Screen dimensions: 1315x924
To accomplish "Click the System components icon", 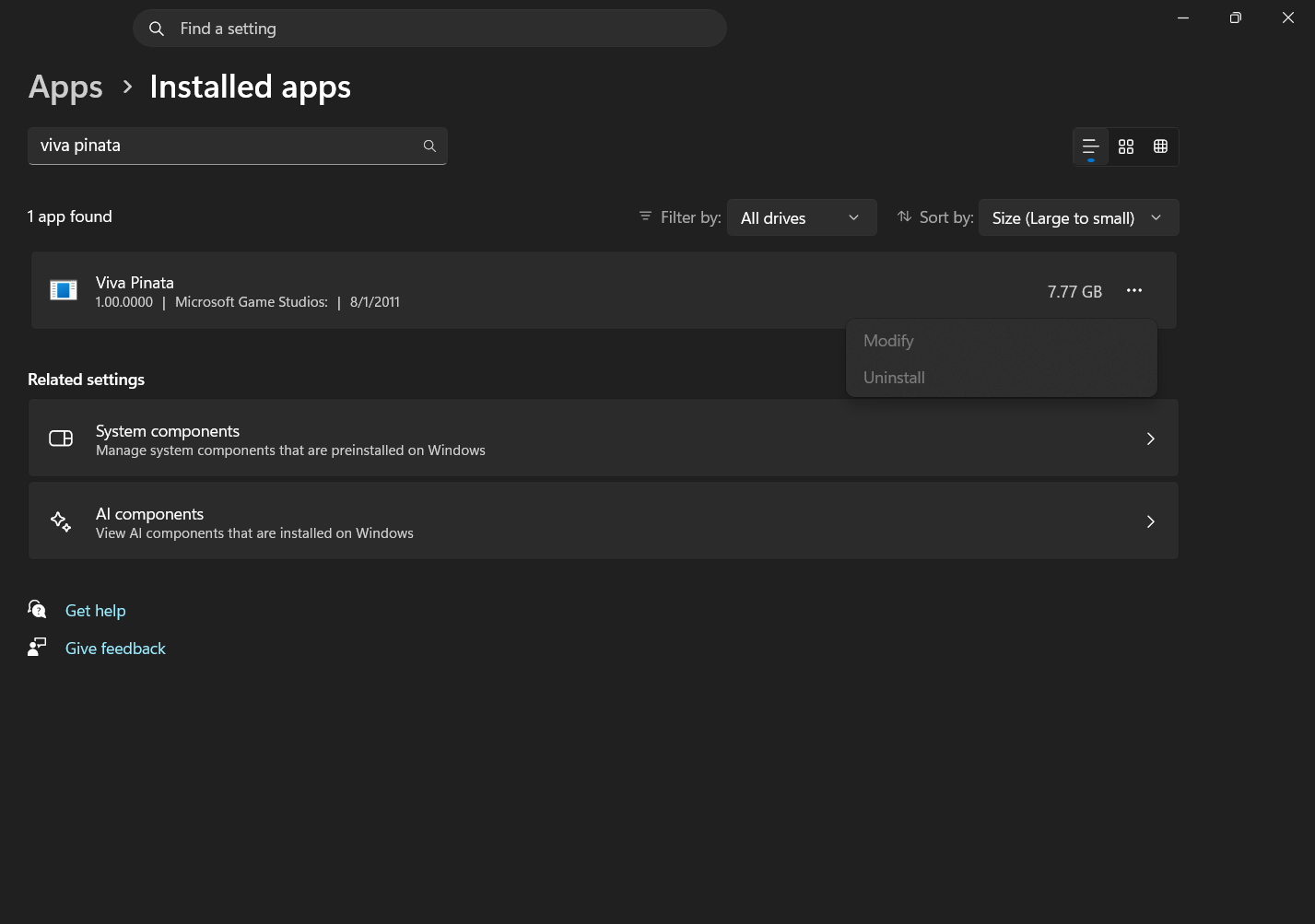I will click(x=61, y=439).
